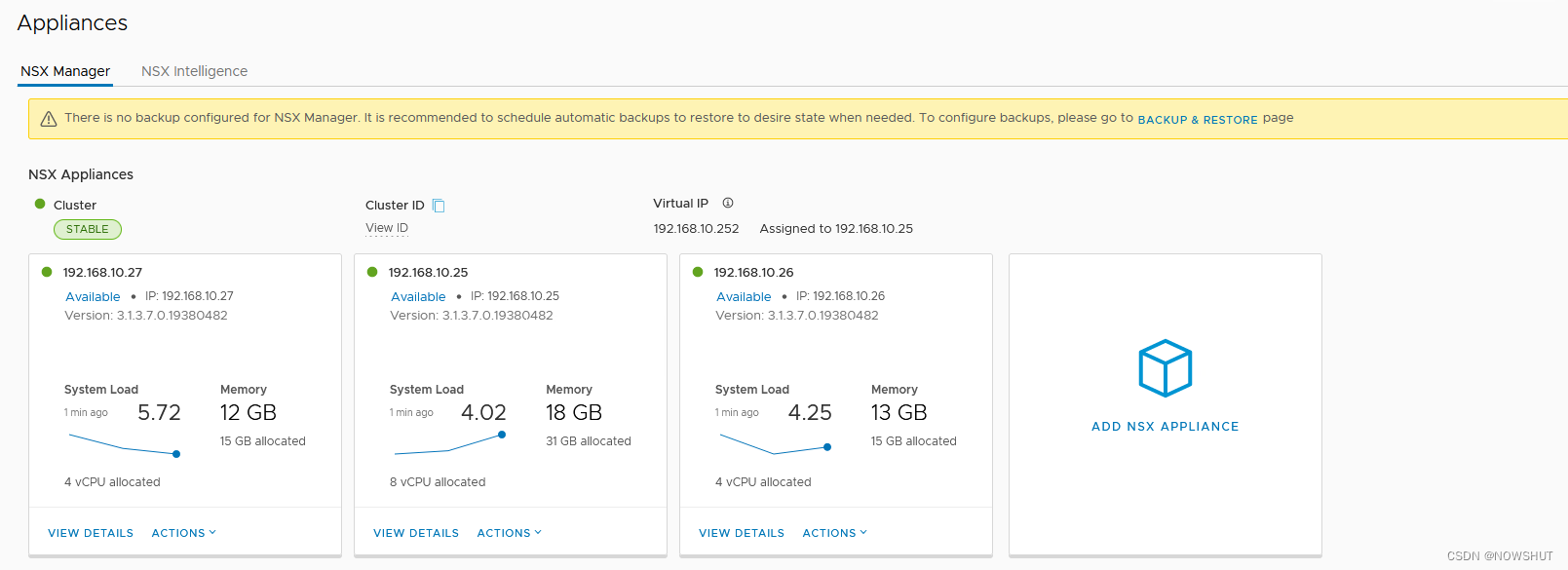Open VIEW DETAILS for appliance 192.168.10.26
Screen dimensions: 1568x570
(x=742, y=533)
